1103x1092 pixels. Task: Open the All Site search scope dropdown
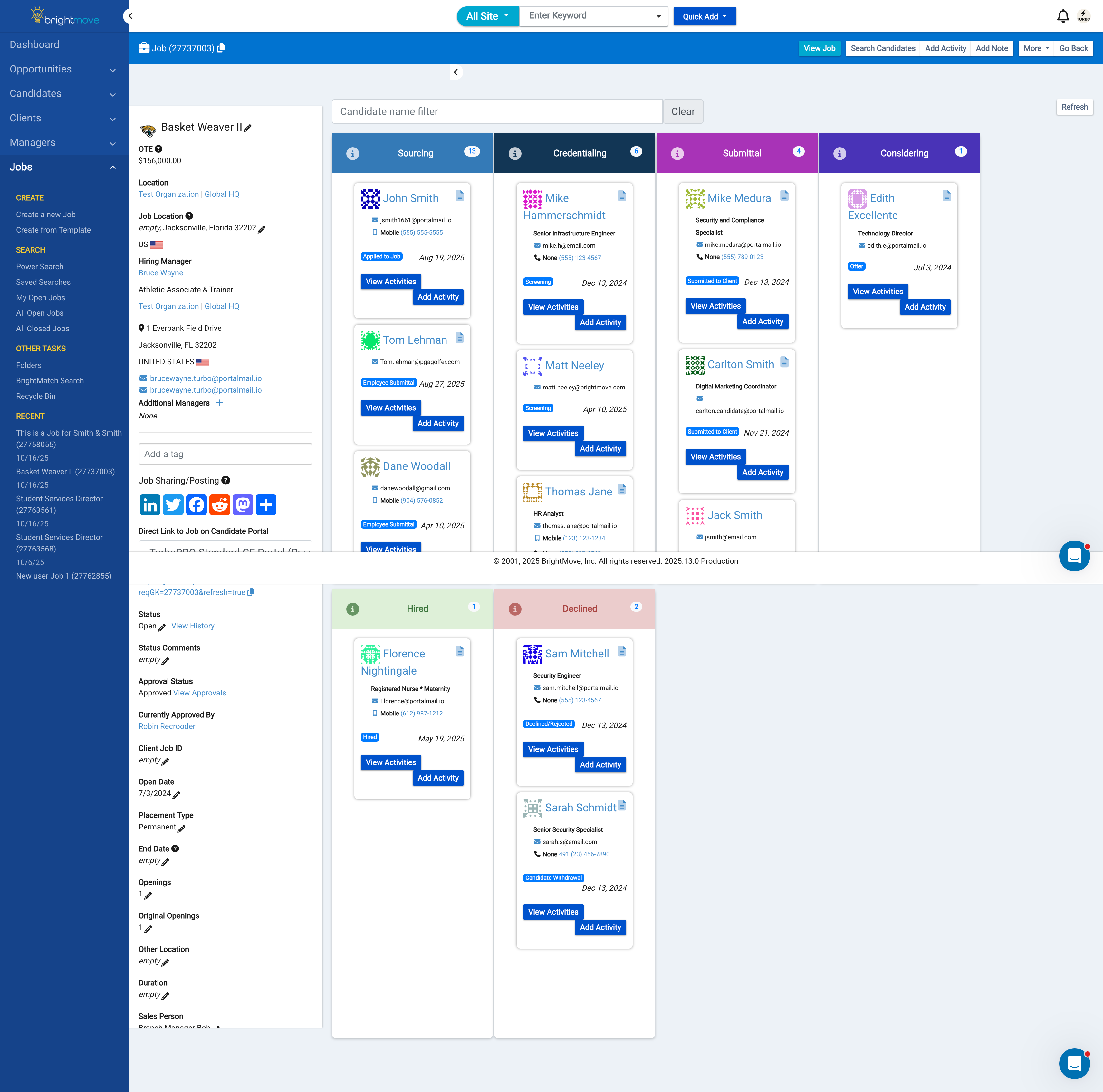click(487, 16)
